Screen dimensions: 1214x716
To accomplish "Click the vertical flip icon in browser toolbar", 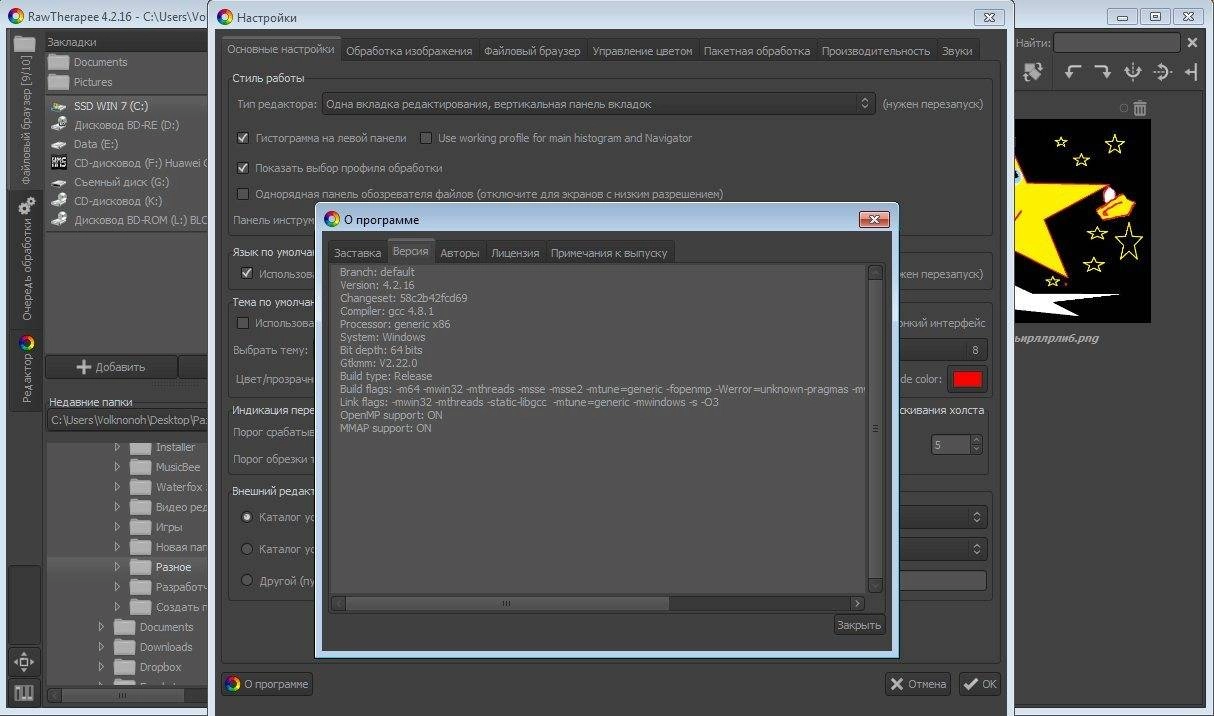I will point(1162,72).
